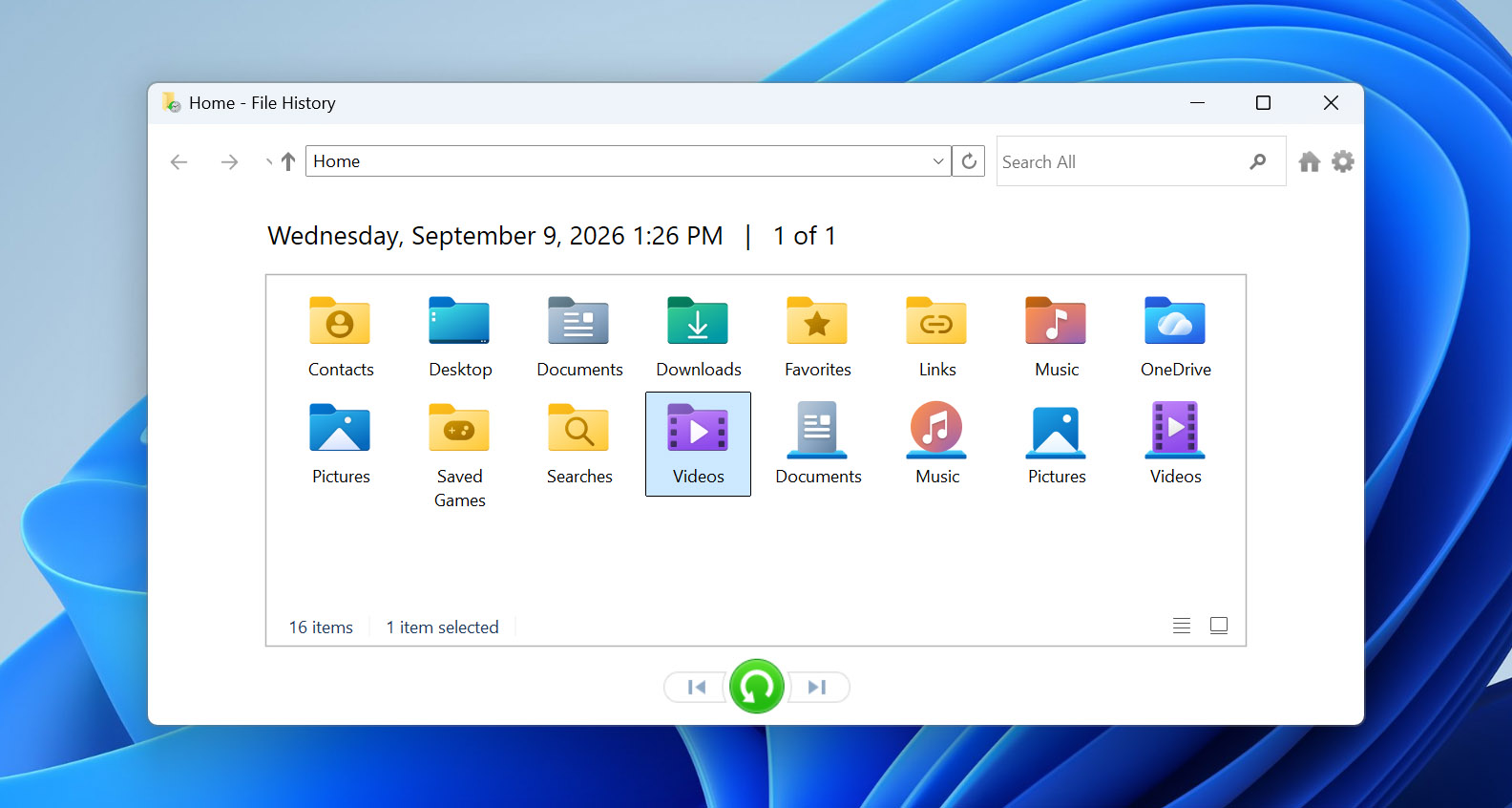Select the unselected Videos library film icon

point(1175,428)
